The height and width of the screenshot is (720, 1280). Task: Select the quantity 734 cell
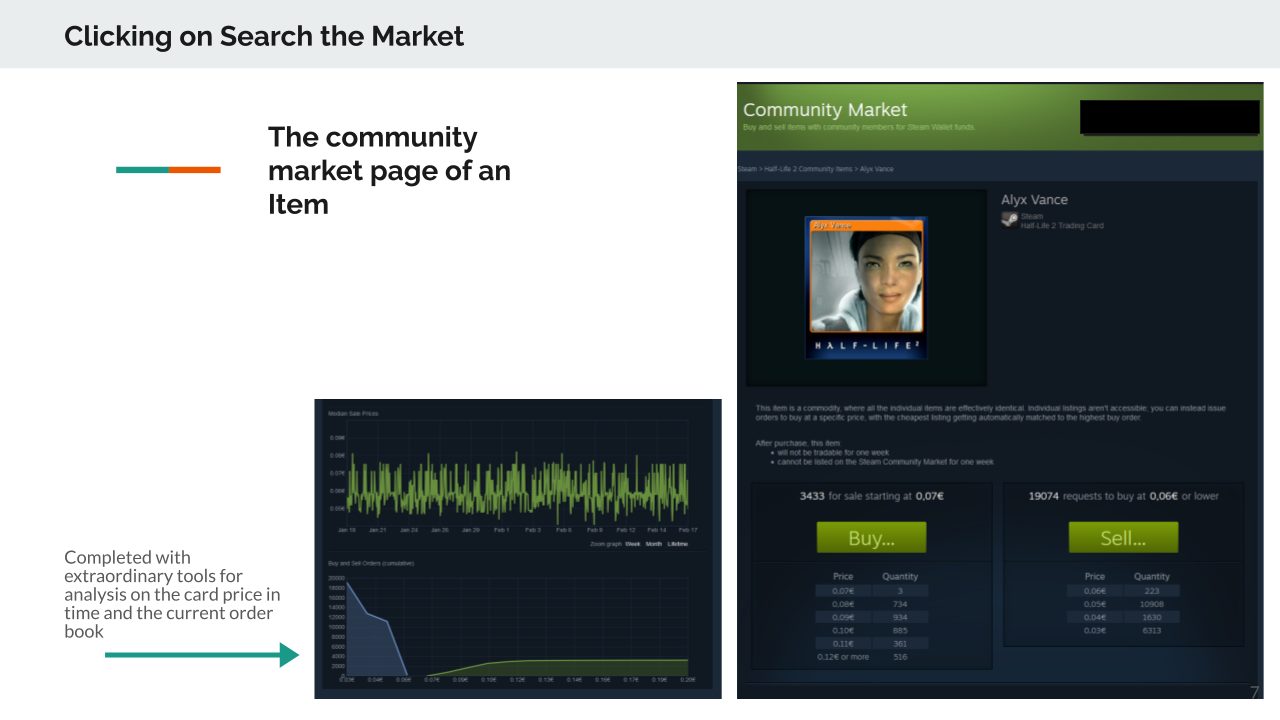pyautogui.click(x=900, y=604)
